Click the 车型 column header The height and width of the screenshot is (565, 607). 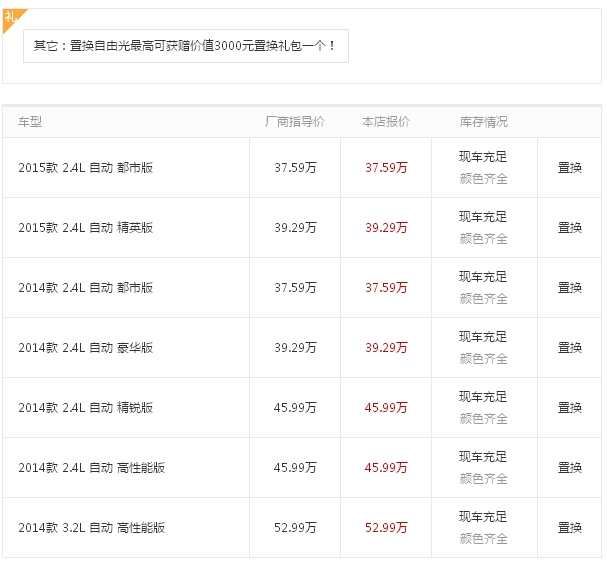tap(30, 122)
